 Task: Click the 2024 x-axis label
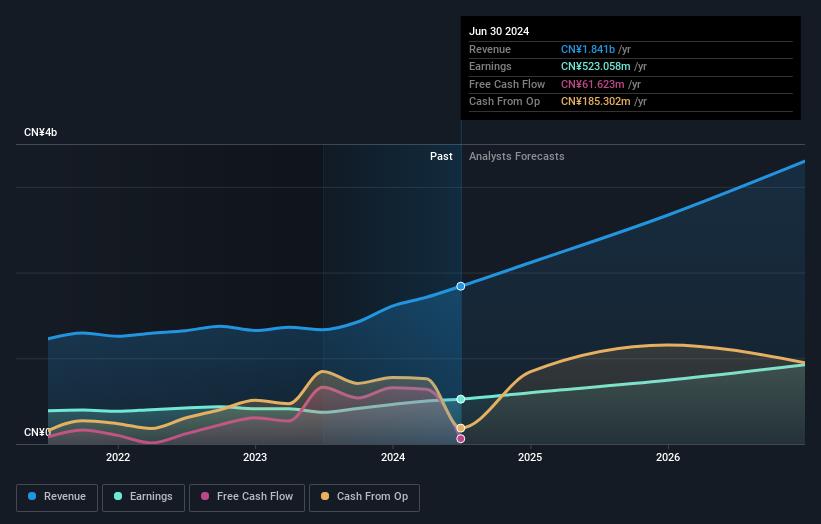[393, 457]
